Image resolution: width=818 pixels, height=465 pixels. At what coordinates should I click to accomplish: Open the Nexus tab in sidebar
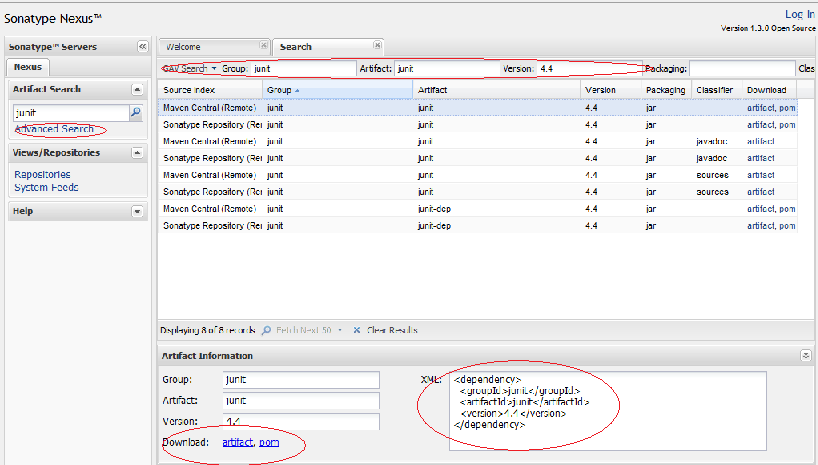[x=28, y=67]
